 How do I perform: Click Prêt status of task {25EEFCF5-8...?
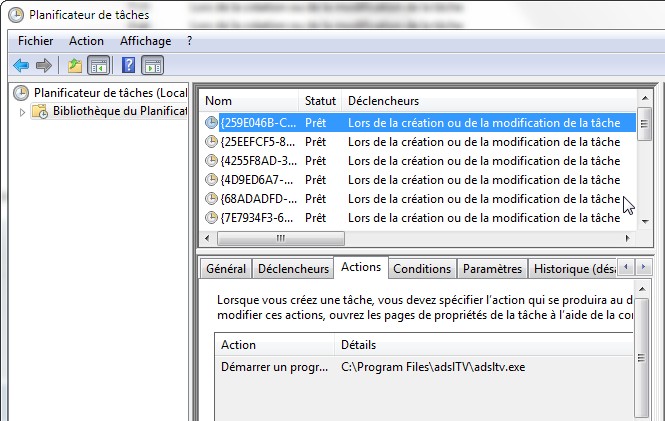pos(316,142)
